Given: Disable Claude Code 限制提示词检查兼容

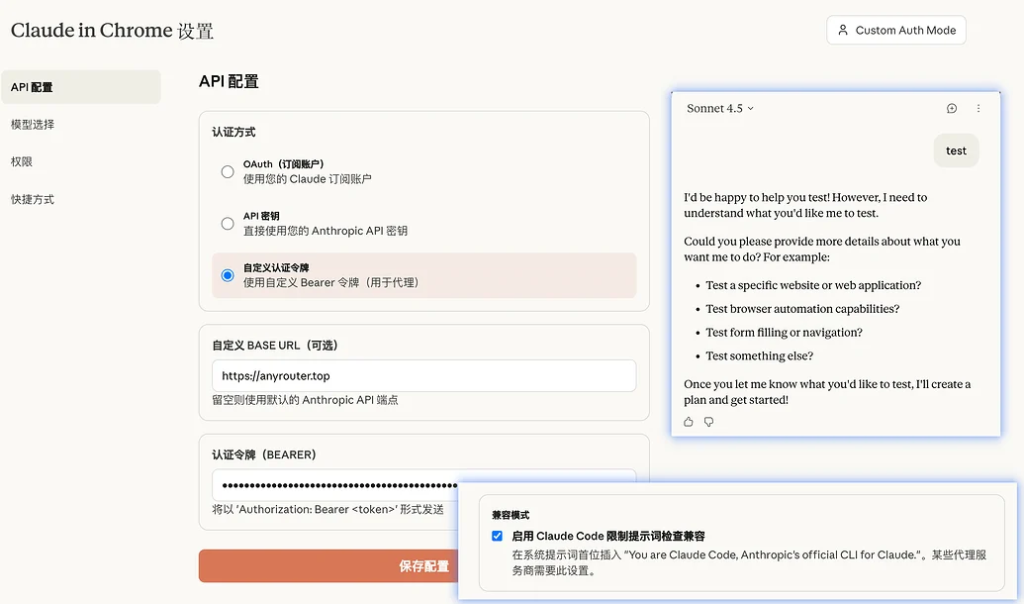Looking at the screenshot, I should coord(497,536).
